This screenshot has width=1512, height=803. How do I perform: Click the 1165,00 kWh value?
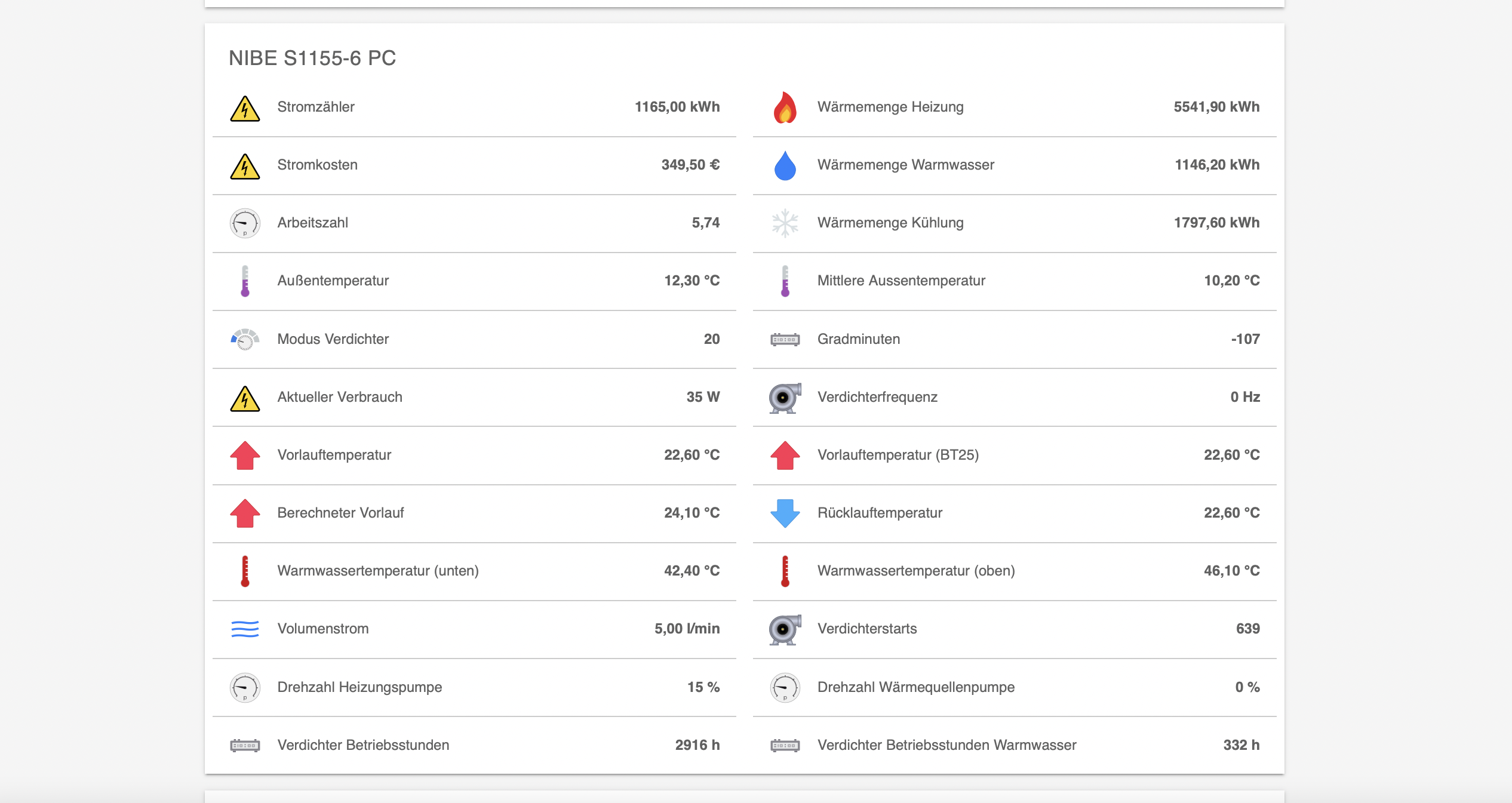pyautogui.click(x=677, y=107)
